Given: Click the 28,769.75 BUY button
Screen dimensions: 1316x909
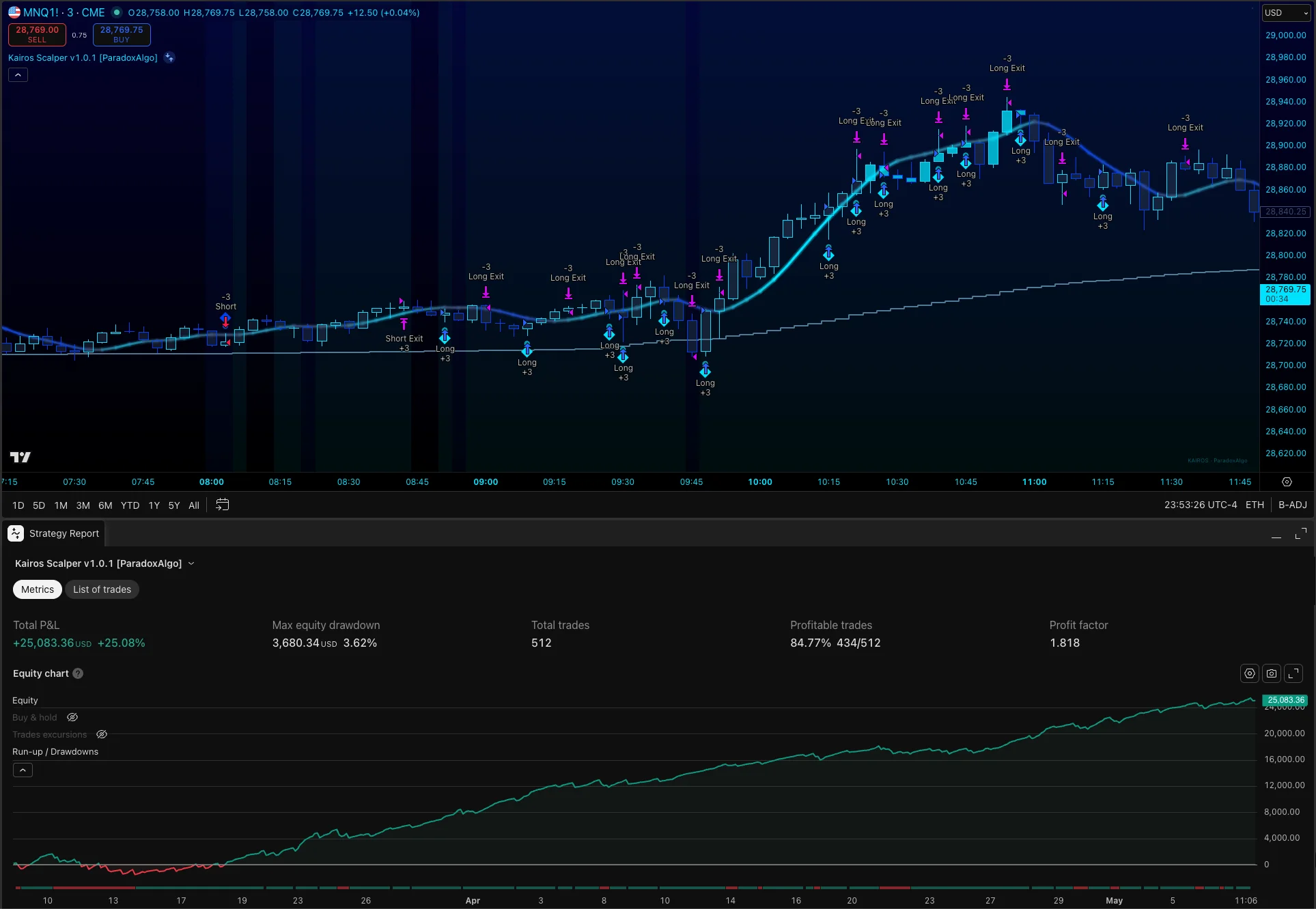Looking at the screenshot, I should point(122,34).
